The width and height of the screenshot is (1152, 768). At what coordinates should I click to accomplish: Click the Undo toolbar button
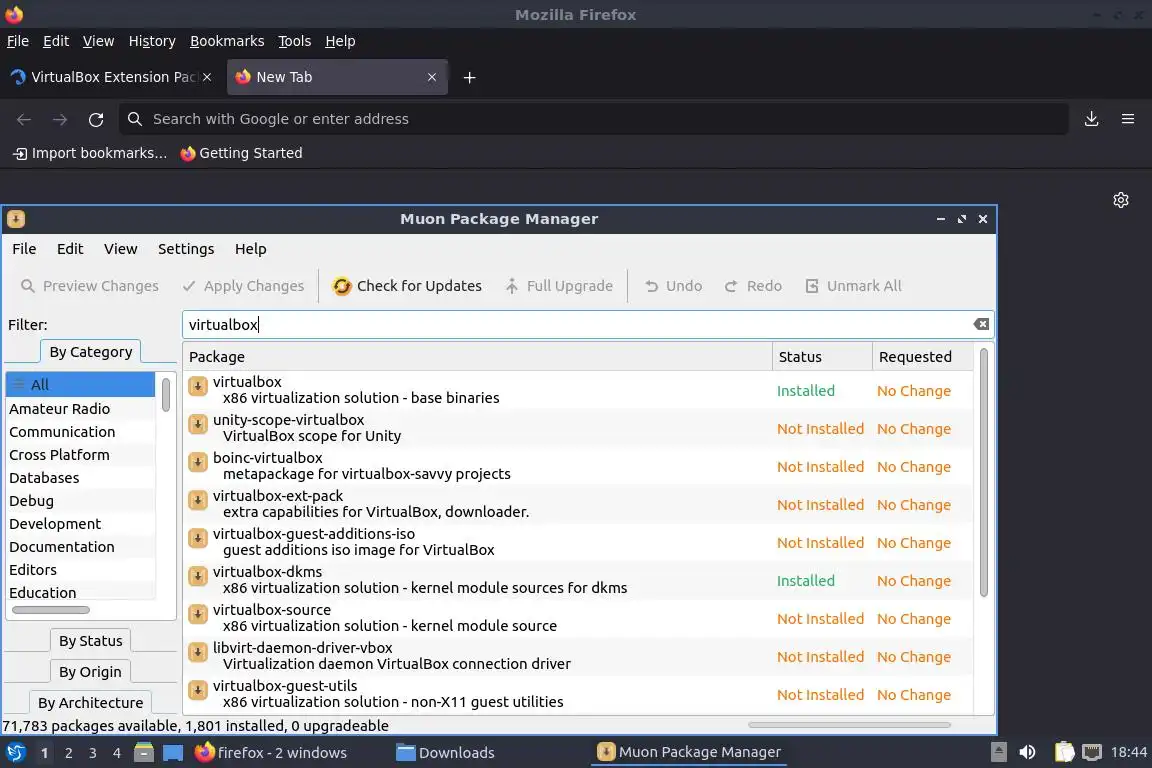673,286
